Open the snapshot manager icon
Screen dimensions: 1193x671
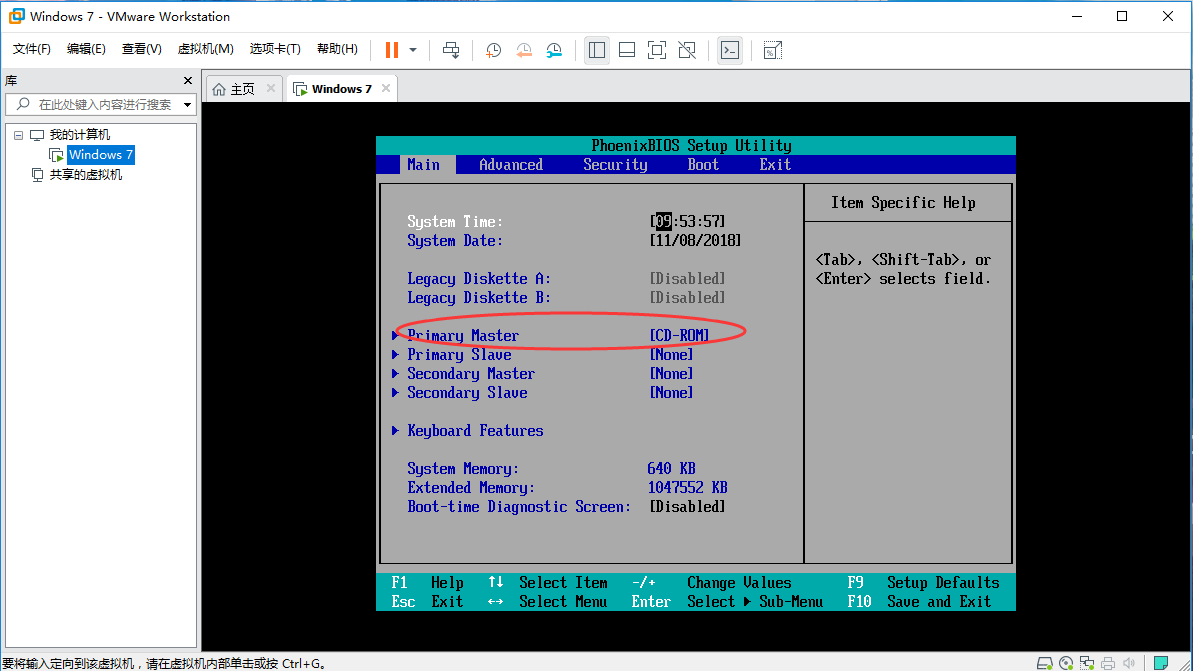point(555,50)
